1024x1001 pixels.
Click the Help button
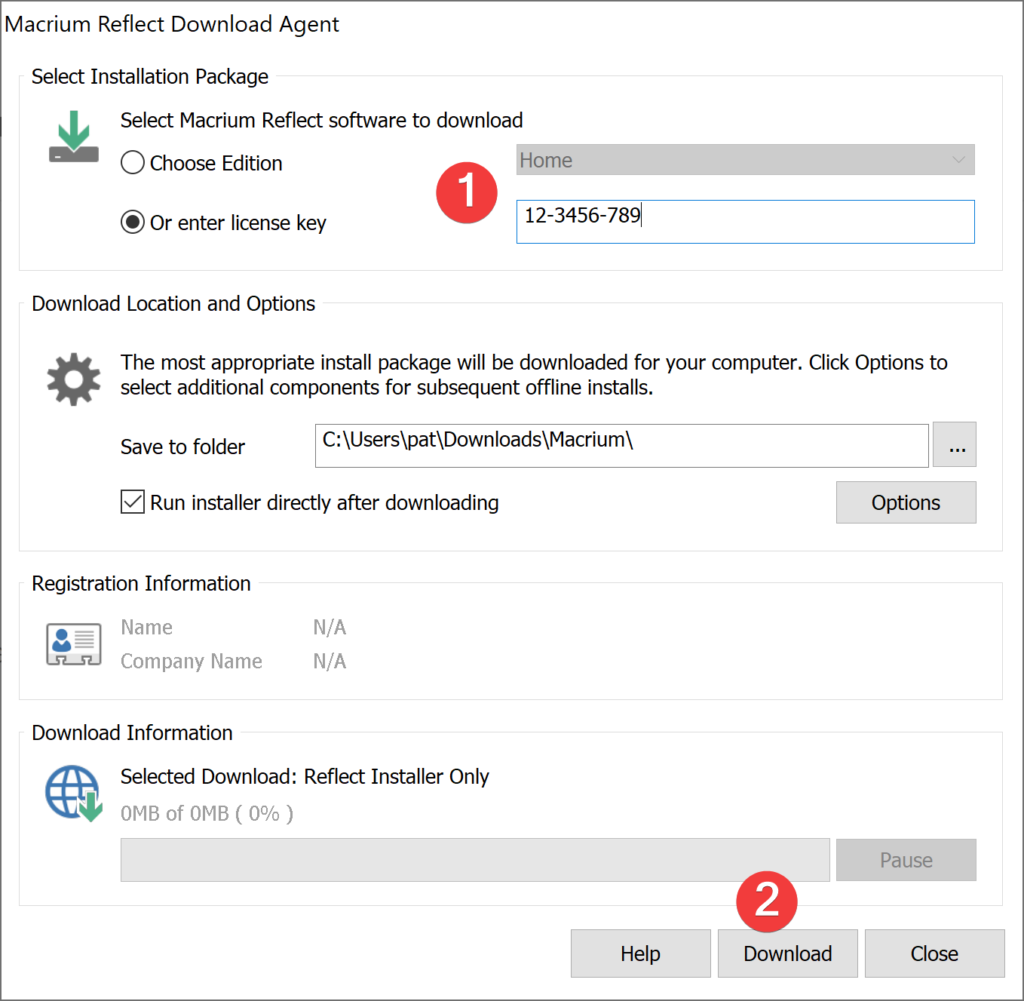[640, 954]
